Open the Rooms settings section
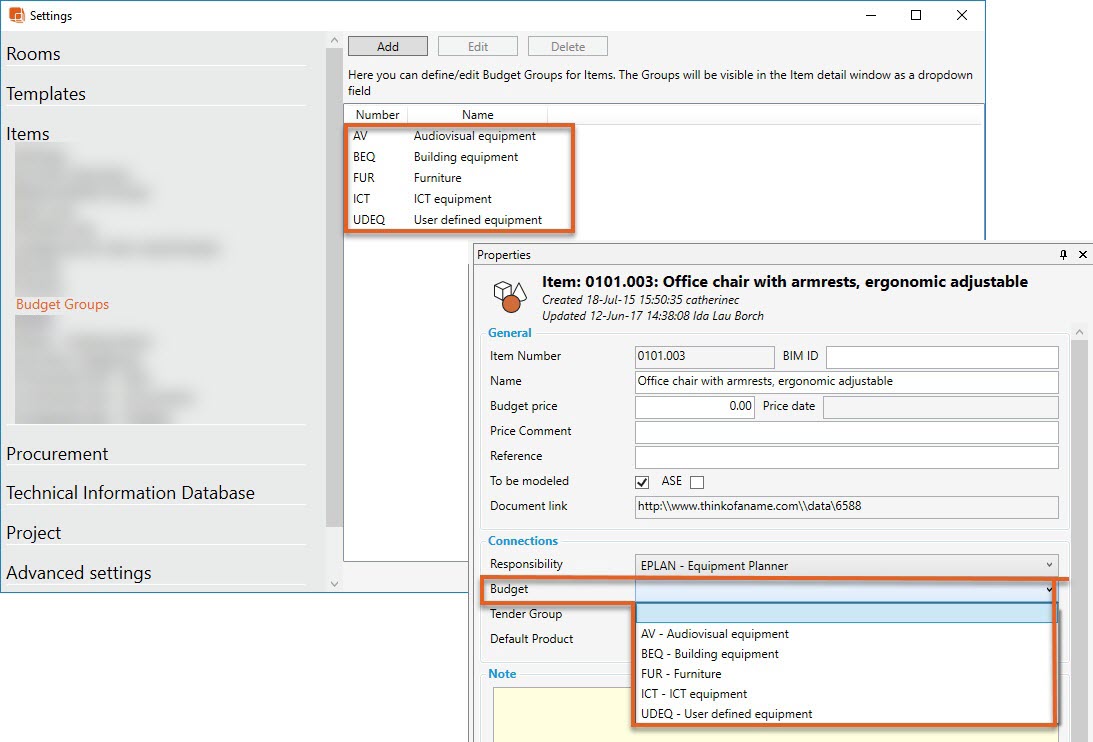The width and height of the screenshot is (1093, 742). click(34, 54)
